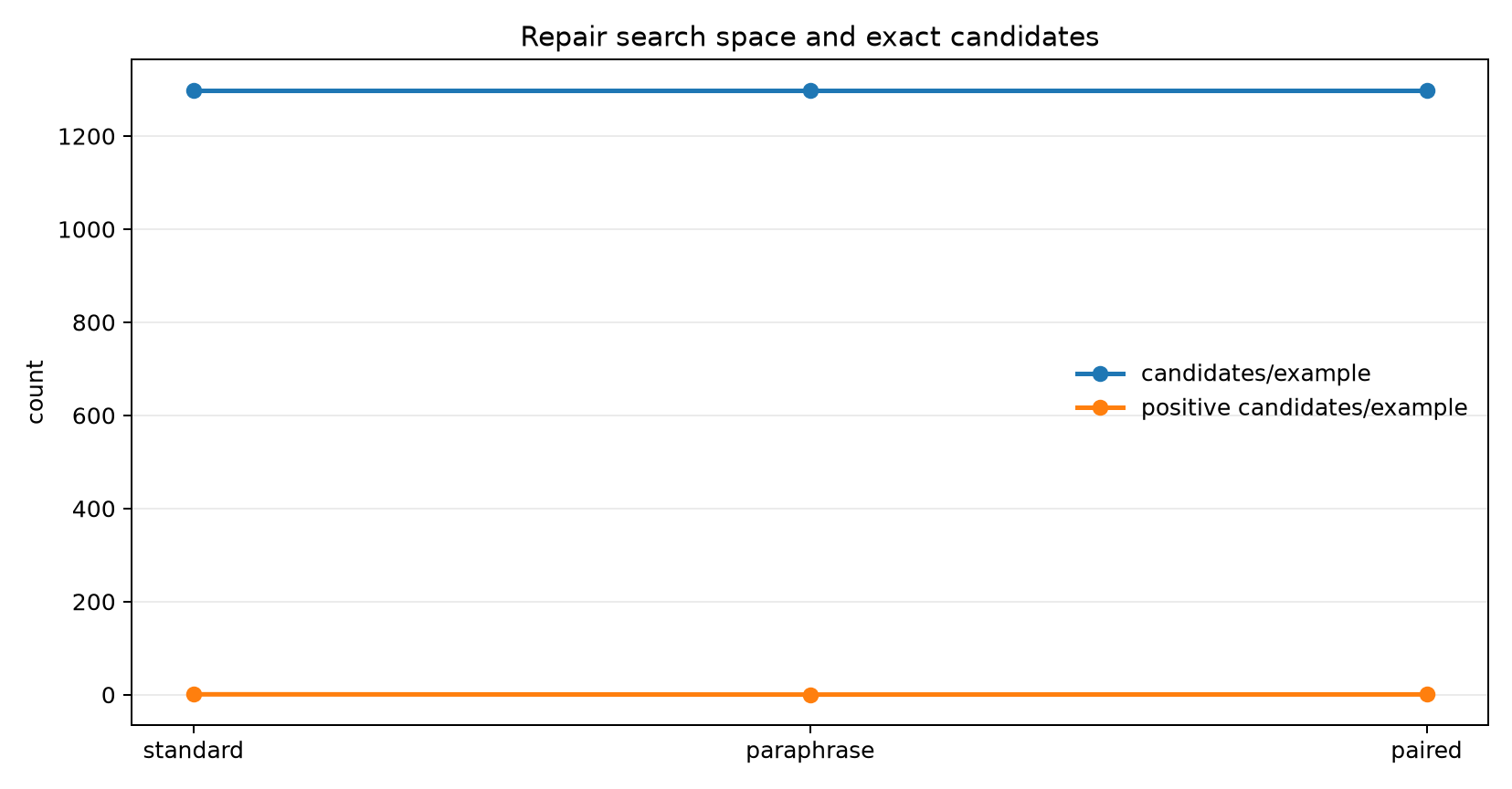Click the blue legend marker
Screen dimensions: 1512x789
1100,373
